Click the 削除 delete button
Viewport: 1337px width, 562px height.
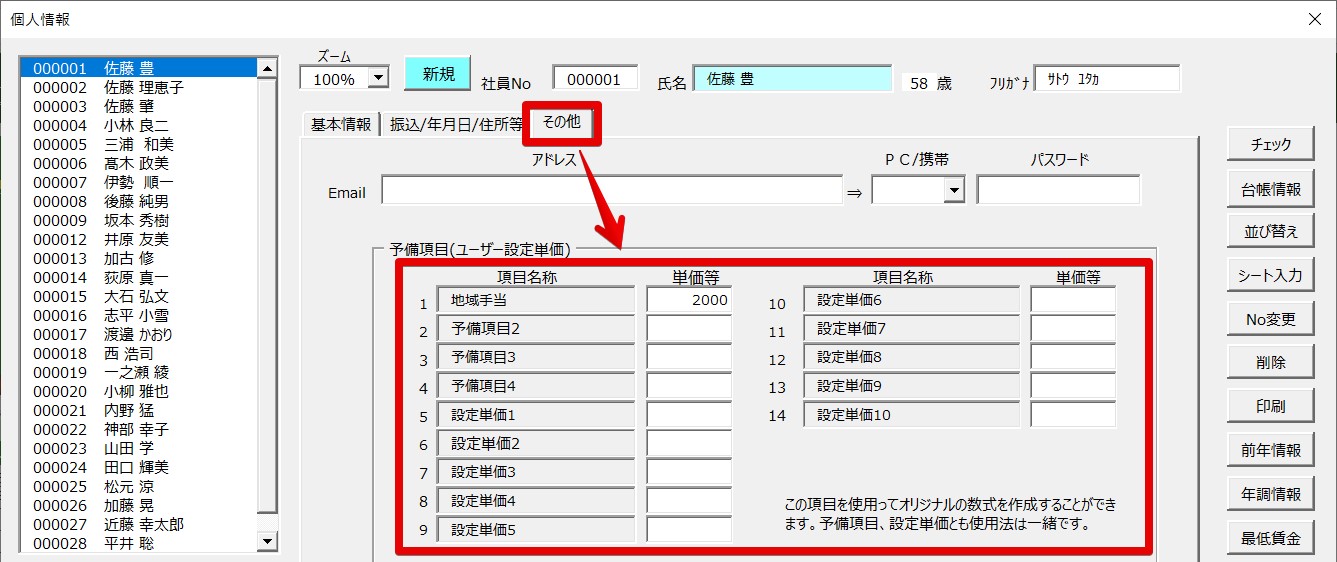[x=1270, y=363]
